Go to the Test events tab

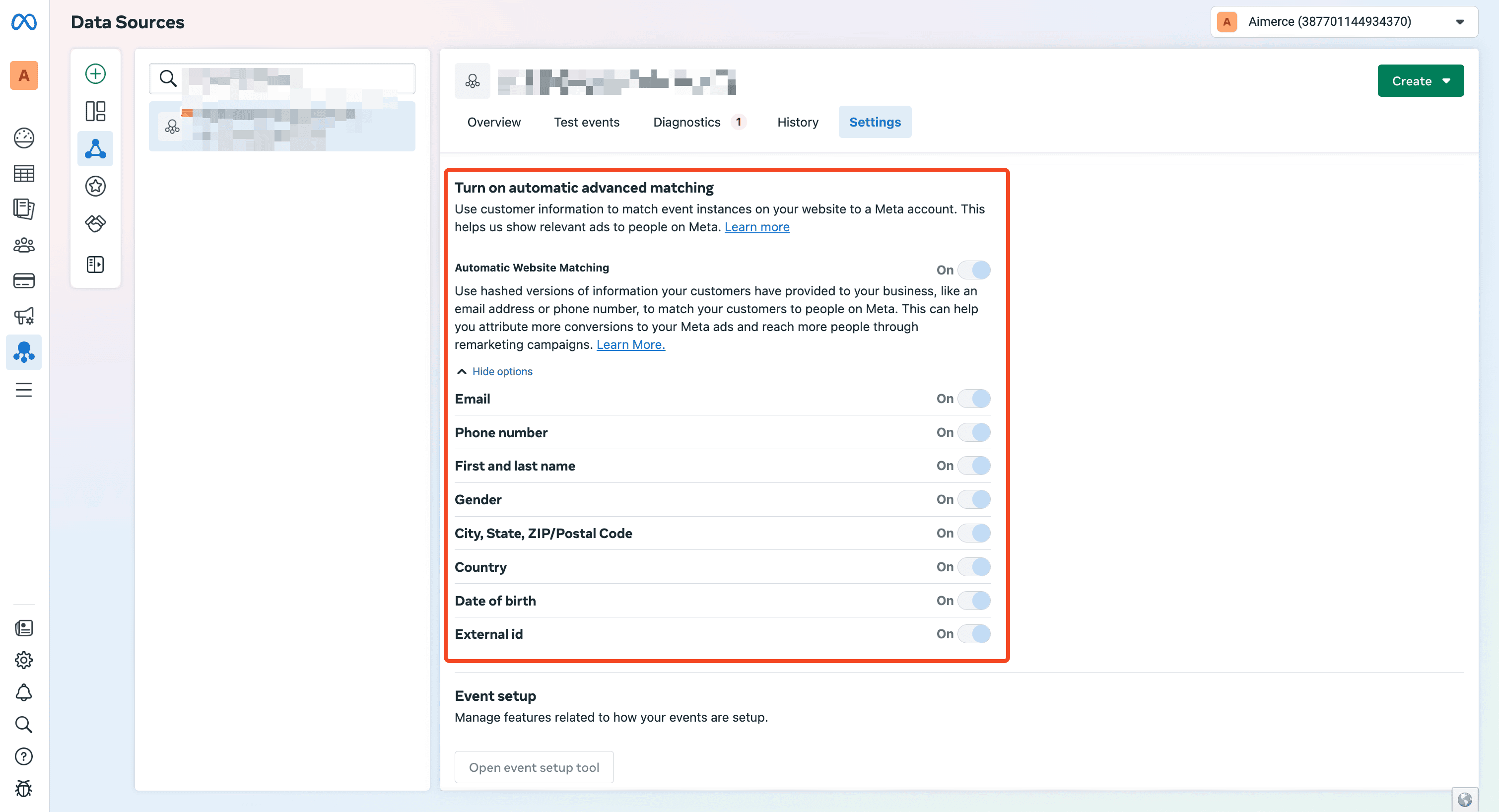pos(587,122)
